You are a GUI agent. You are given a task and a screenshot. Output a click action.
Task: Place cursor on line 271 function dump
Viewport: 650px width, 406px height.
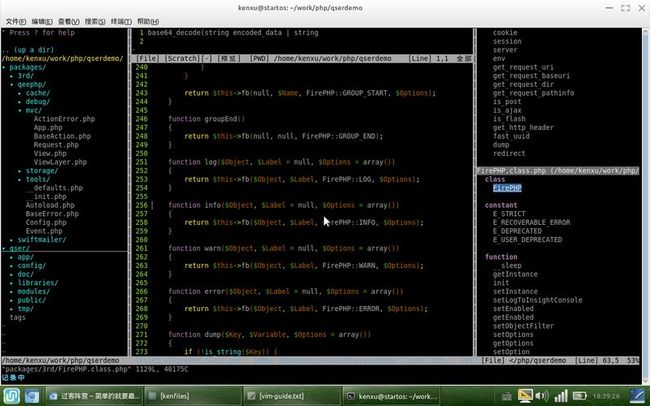pos(269,335)
